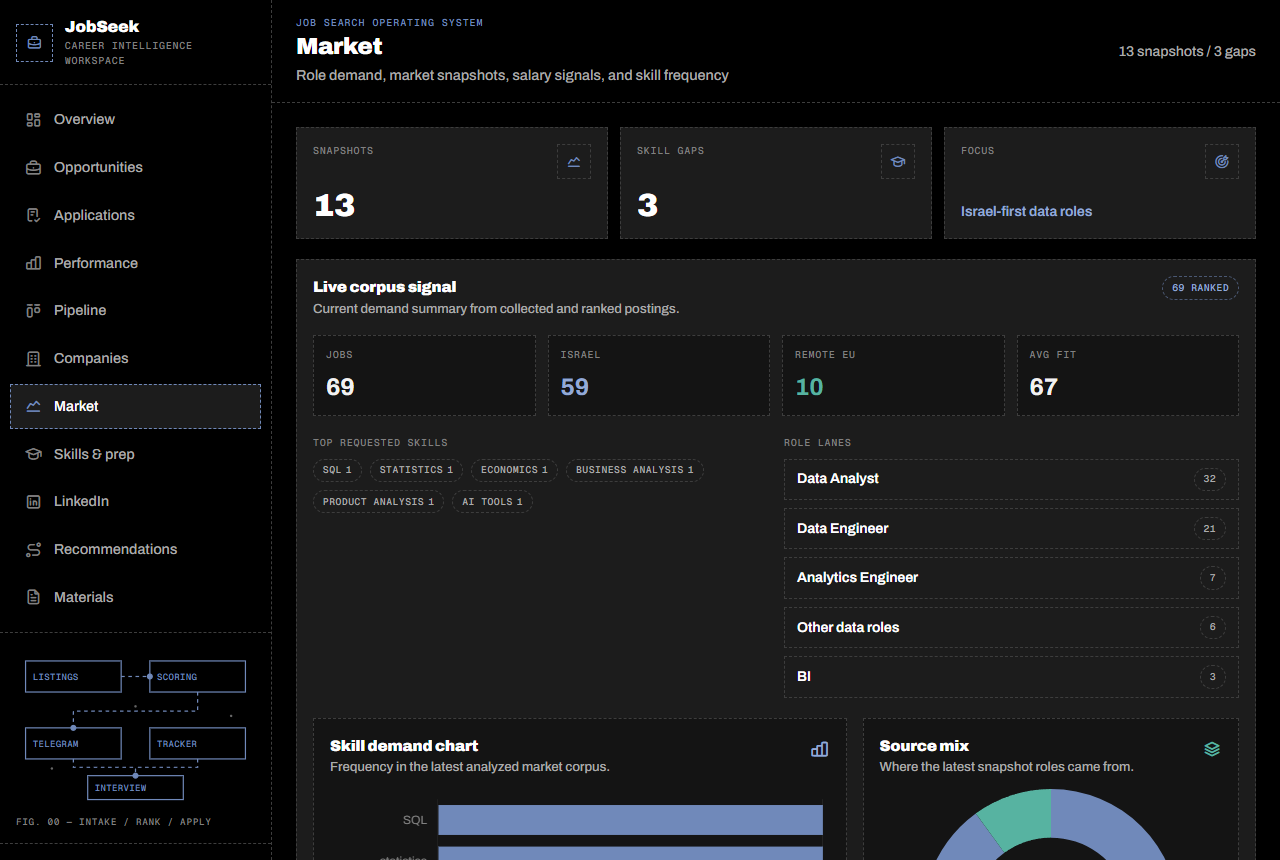Navigate to Performance
1280x860 pixels.
pos(135,263)
